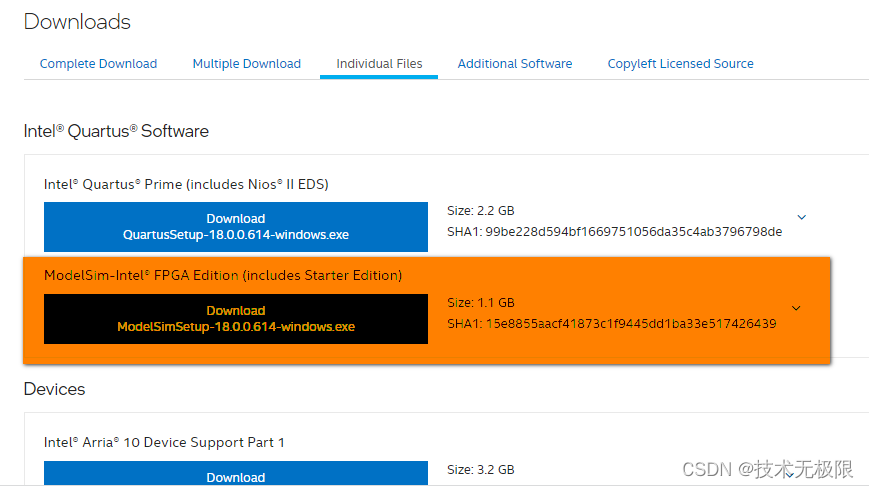Click 'Size: 3.2 GB' text
869x488 pixels.
tap(480, 470)
